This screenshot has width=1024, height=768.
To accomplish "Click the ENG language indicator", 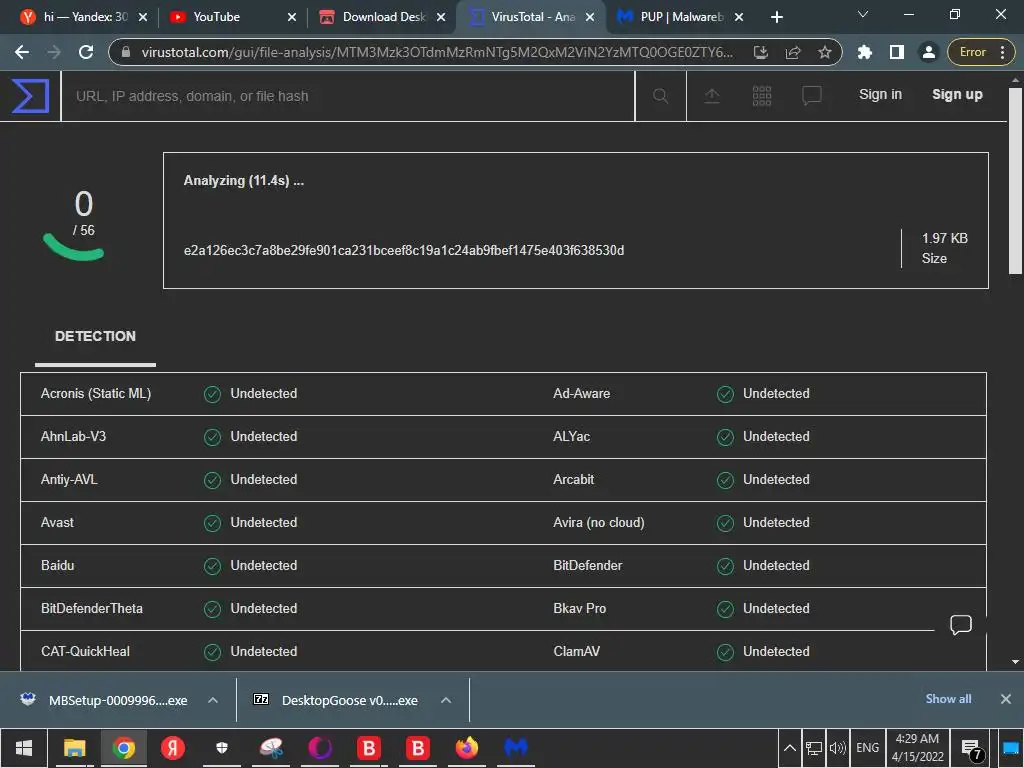I will [x=867, y=748].
